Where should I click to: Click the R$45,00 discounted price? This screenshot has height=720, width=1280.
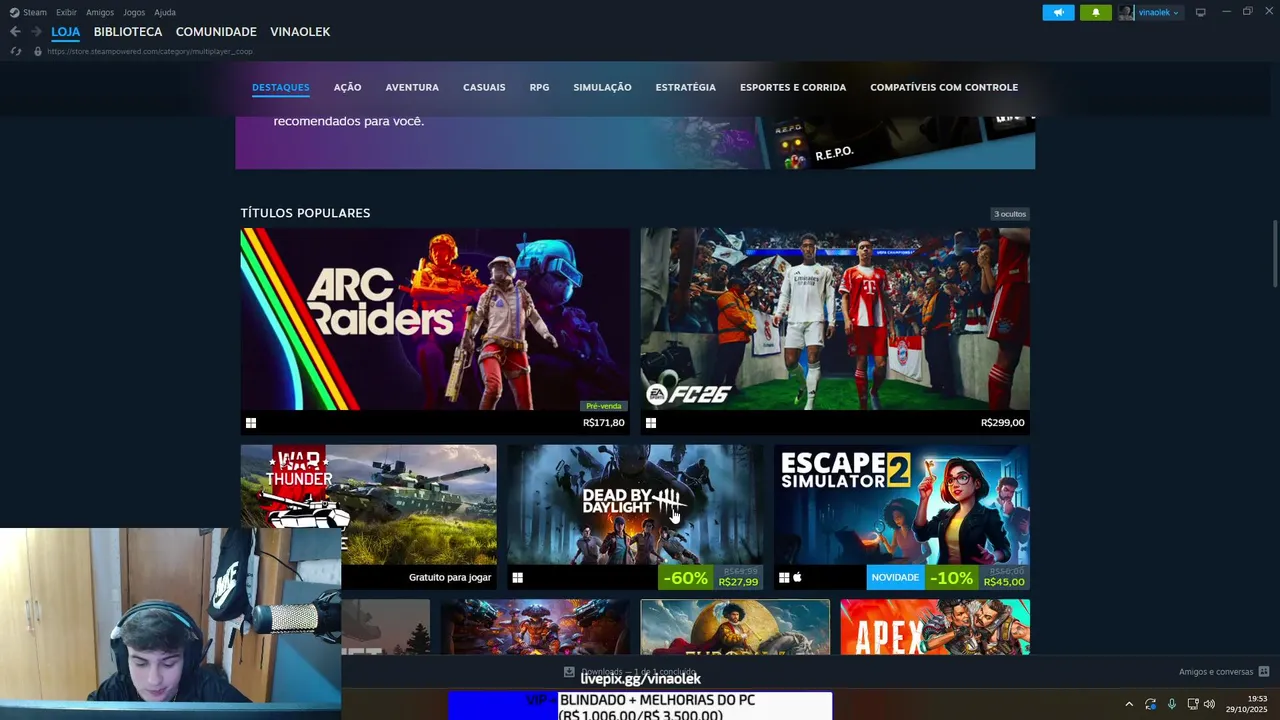coord(1004,582)
